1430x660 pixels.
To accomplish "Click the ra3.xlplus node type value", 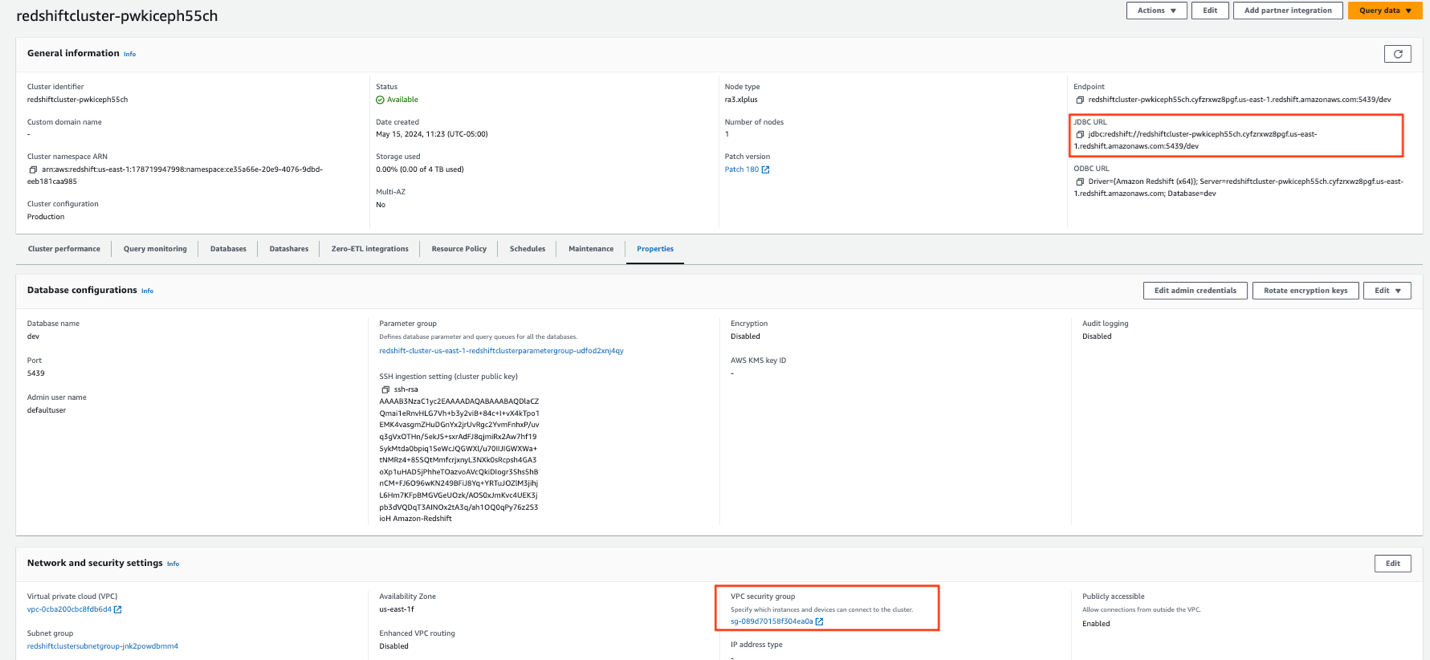I will point(741,100).
